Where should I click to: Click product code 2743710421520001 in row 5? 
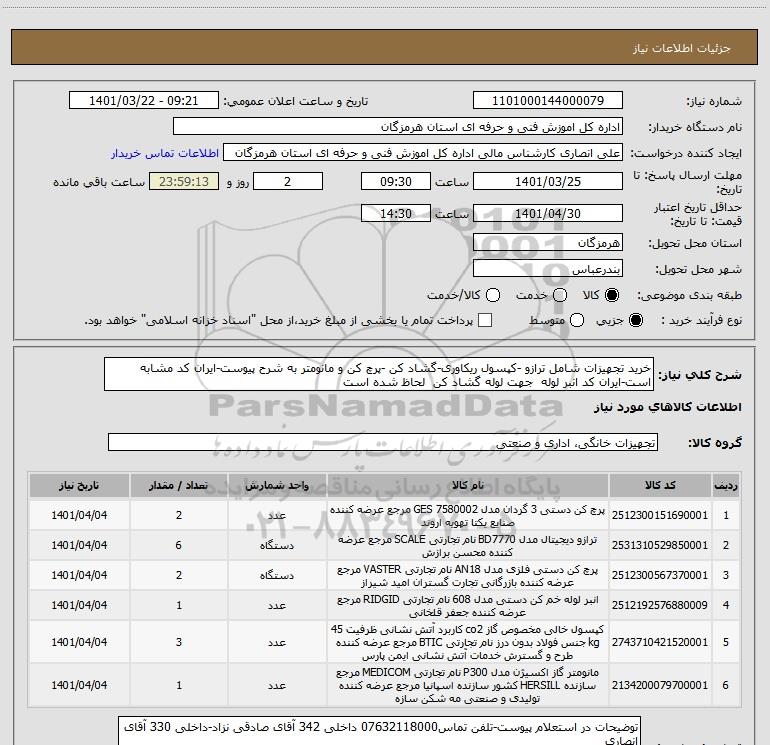pyautogui.click(x=660, y=642)
